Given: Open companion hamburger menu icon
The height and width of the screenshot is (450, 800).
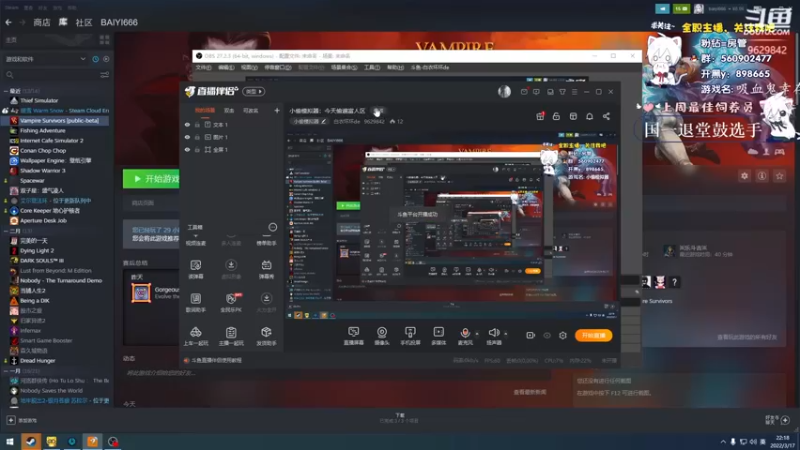Looking at the screenshot, I should click(x=574, y=92).
